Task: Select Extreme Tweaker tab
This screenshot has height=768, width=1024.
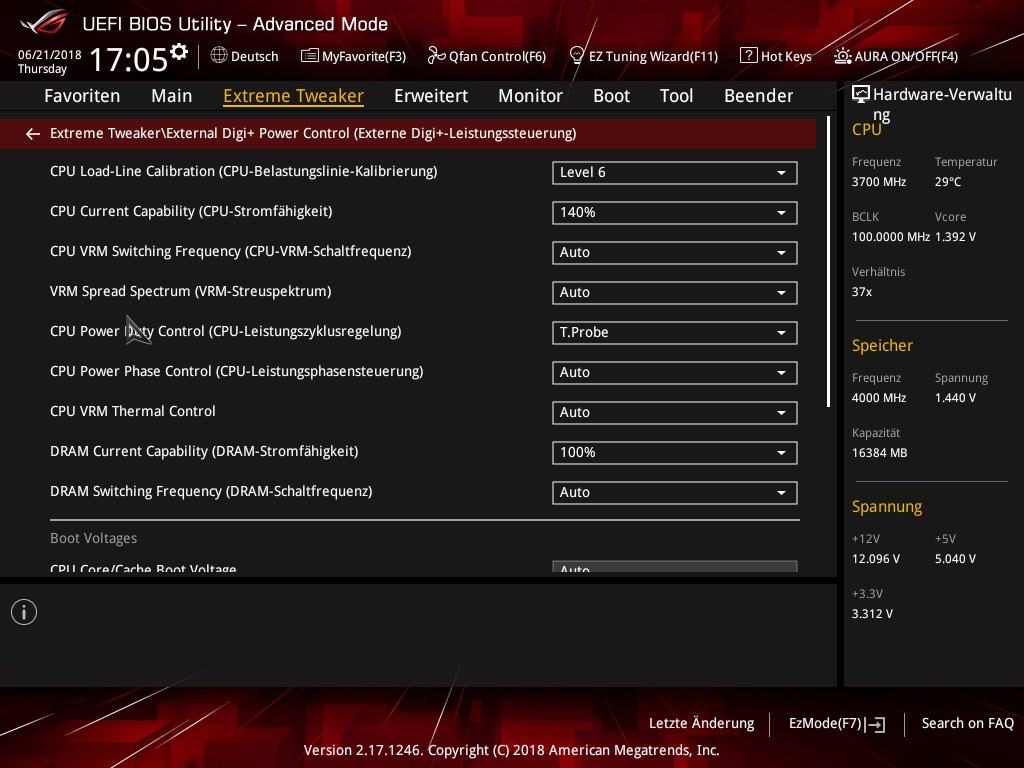Action: [x=293, y=96]
